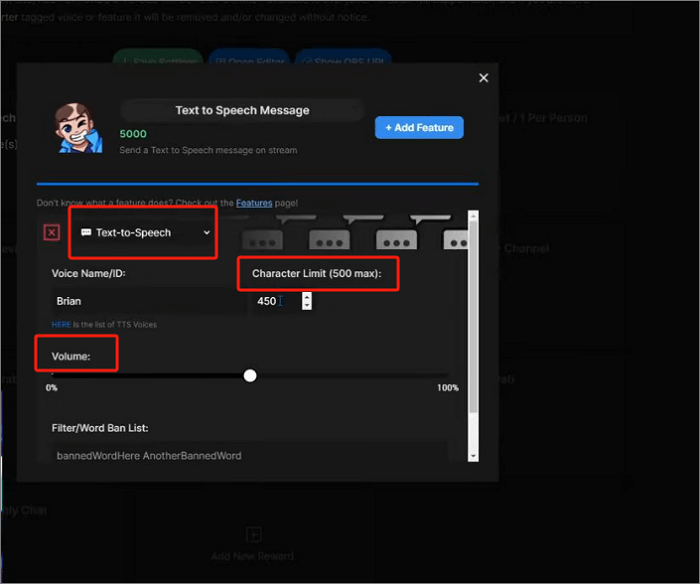Click the Voice Name/ID: label
Viewport: 700px width, 584px height.
click(88, 274)
